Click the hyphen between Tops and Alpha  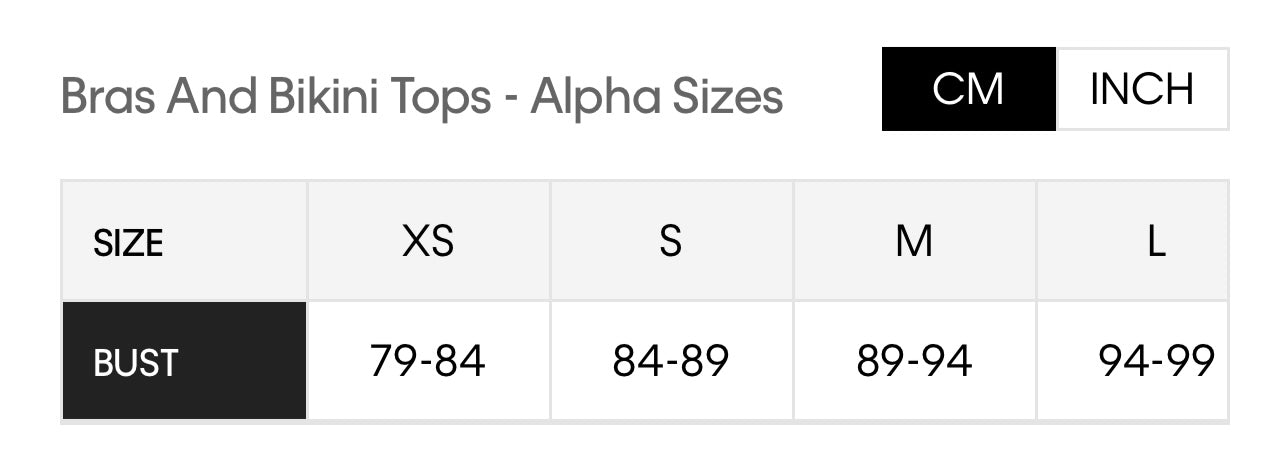coord(511,99)
